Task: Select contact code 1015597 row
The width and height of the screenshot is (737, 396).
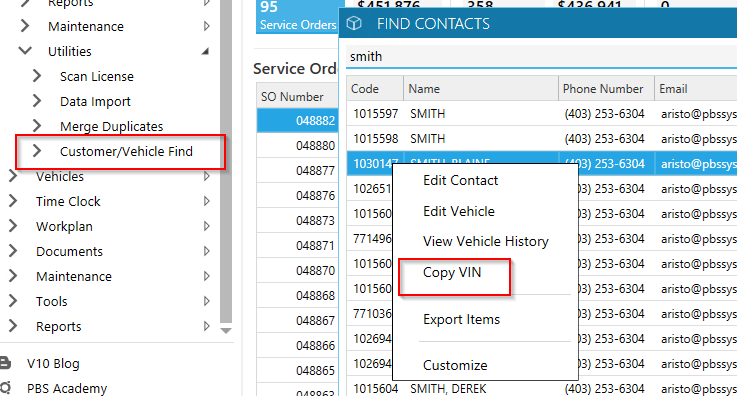Action: click(541, 114)
